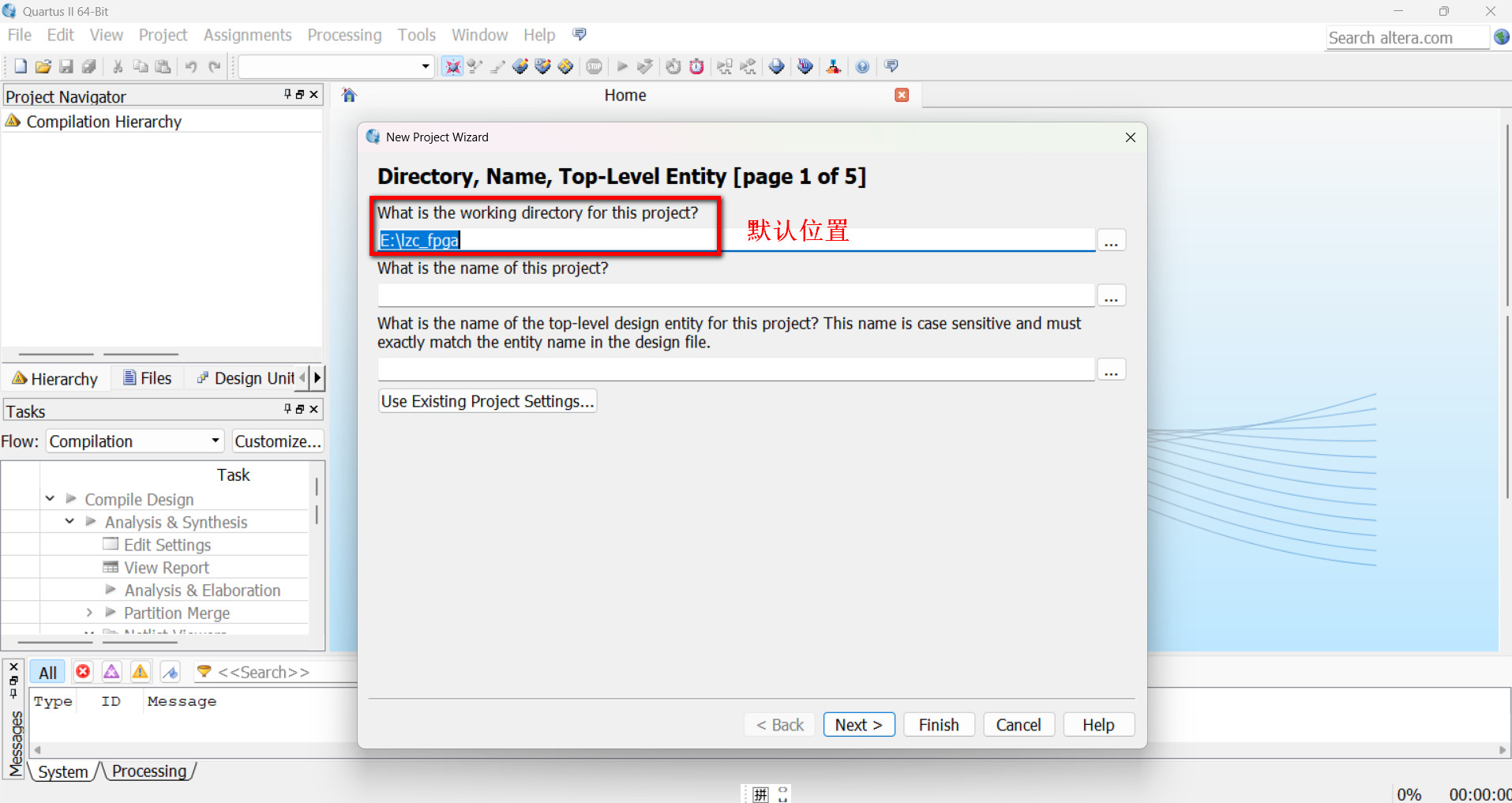Click the project name input field
Screen dimensions: 1512x803
(736, 295)
